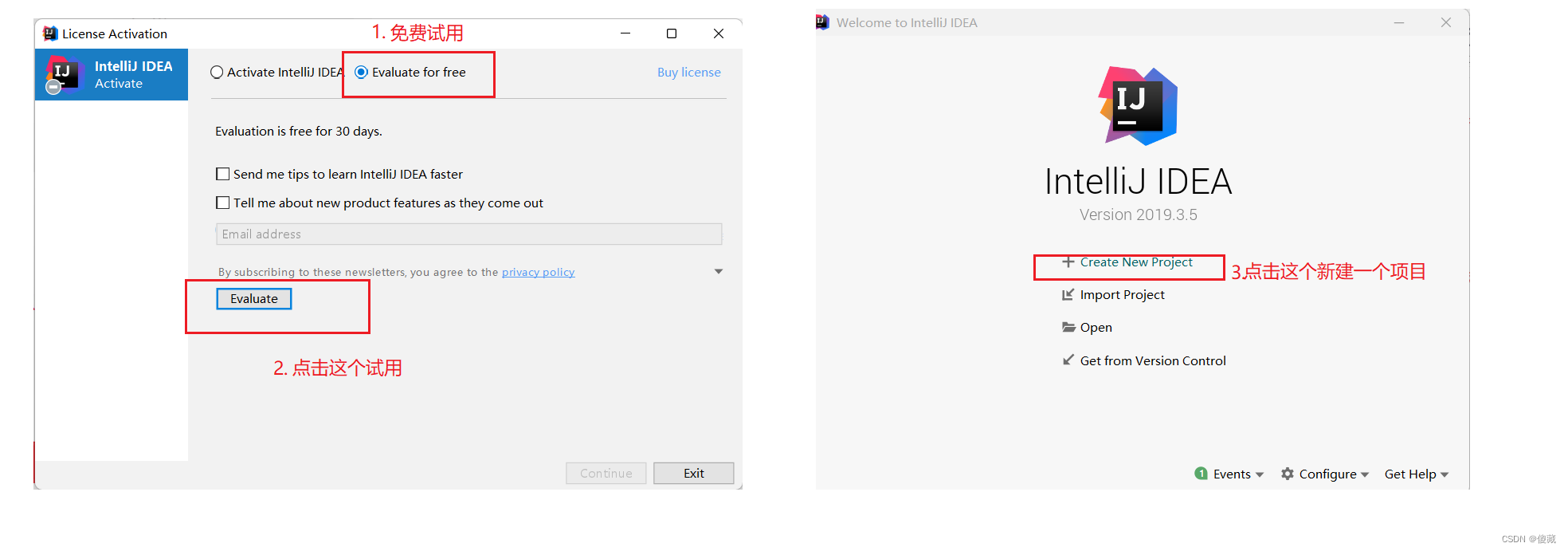The height and width of the screenshot is (551, 1568).
Task: Click the Exit button
Action: (694, 473)
